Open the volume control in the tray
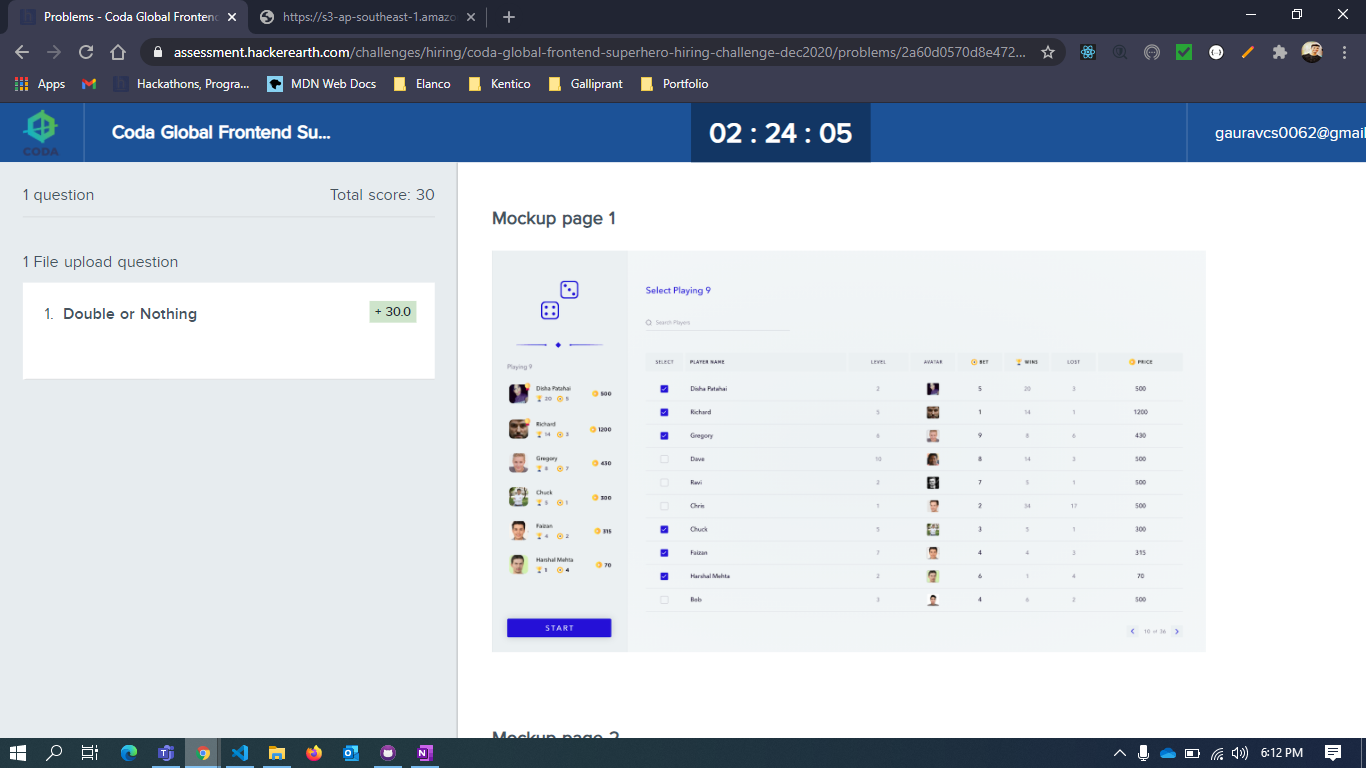Viewport: 1366px width, 768px height. pos(1240,753)
